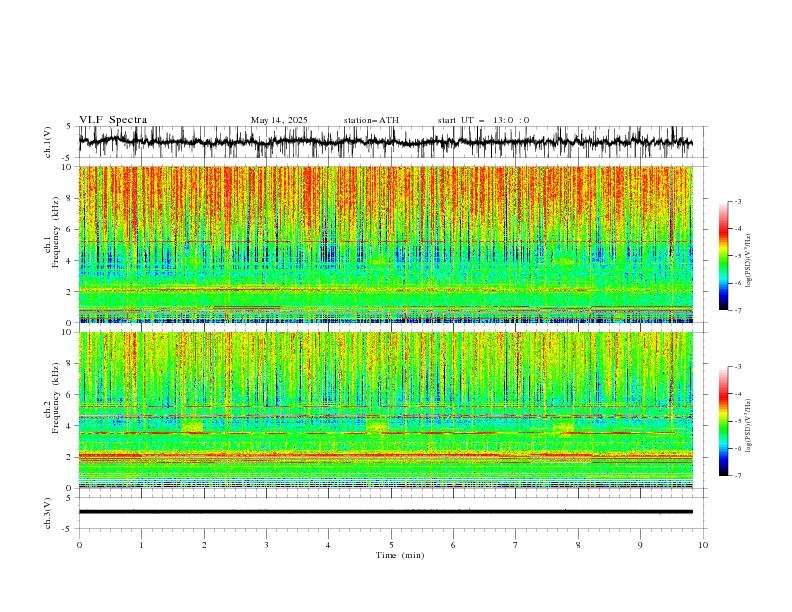792x612 pixels.
Task: Click the time axis tick label '9'
Action: (x=640, y=545)
